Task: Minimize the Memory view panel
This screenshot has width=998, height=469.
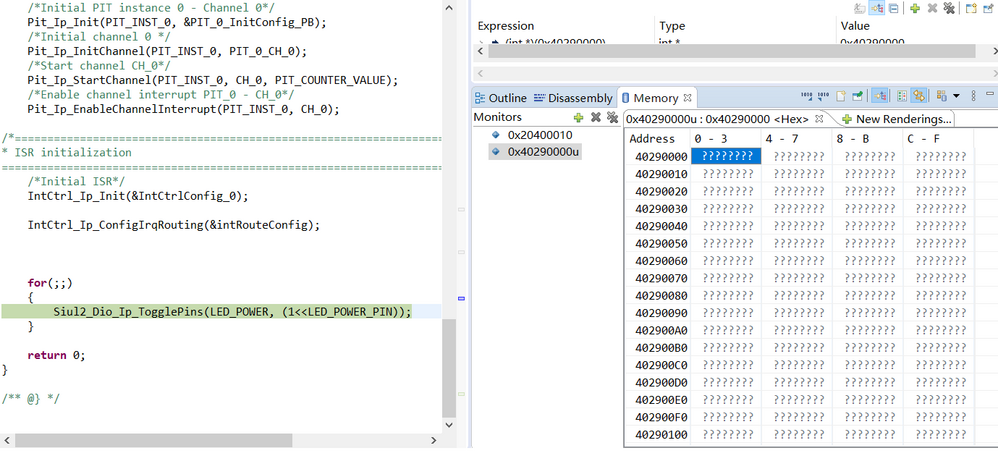Action: pyautogui.click(x=990, y=94)
